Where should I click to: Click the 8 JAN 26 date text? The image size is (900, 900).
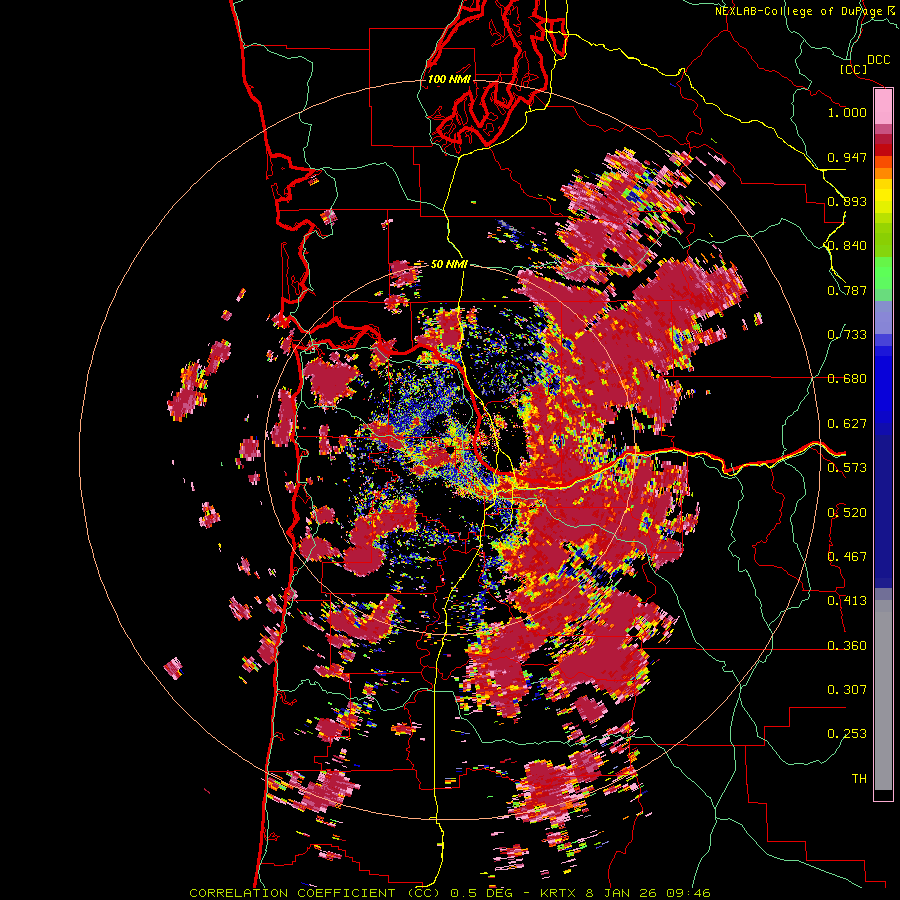(x=620, y=893)
